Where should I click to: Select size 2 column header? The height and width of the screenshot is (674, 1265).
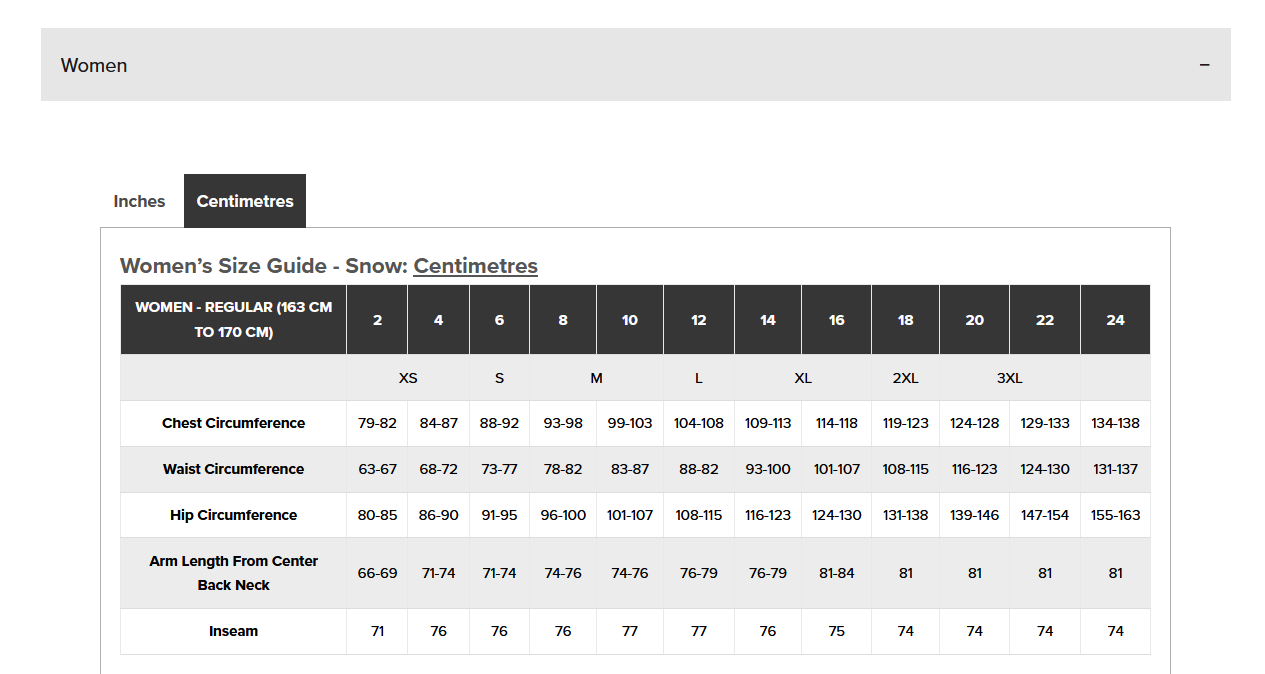(x=377, y=320)
